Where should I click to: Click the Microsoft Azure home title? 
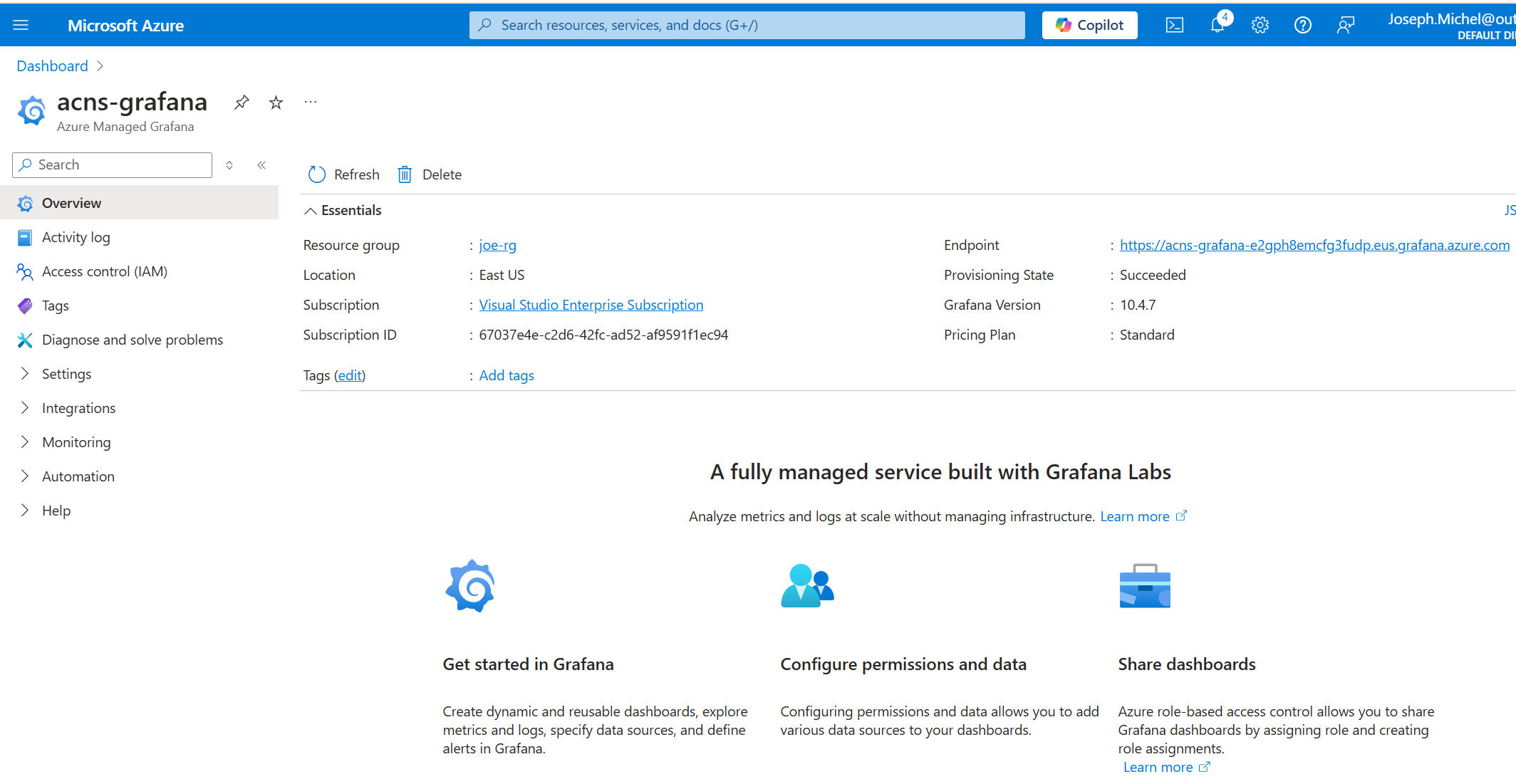coord(126,26)
